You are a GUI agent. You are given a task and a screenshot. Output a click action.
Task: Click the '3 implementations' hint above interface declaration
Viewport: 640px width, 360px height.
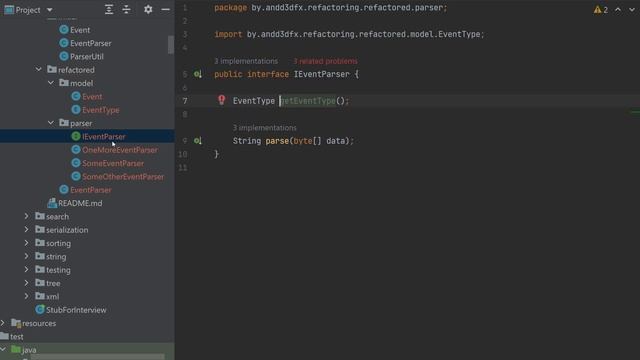(246, 61)
